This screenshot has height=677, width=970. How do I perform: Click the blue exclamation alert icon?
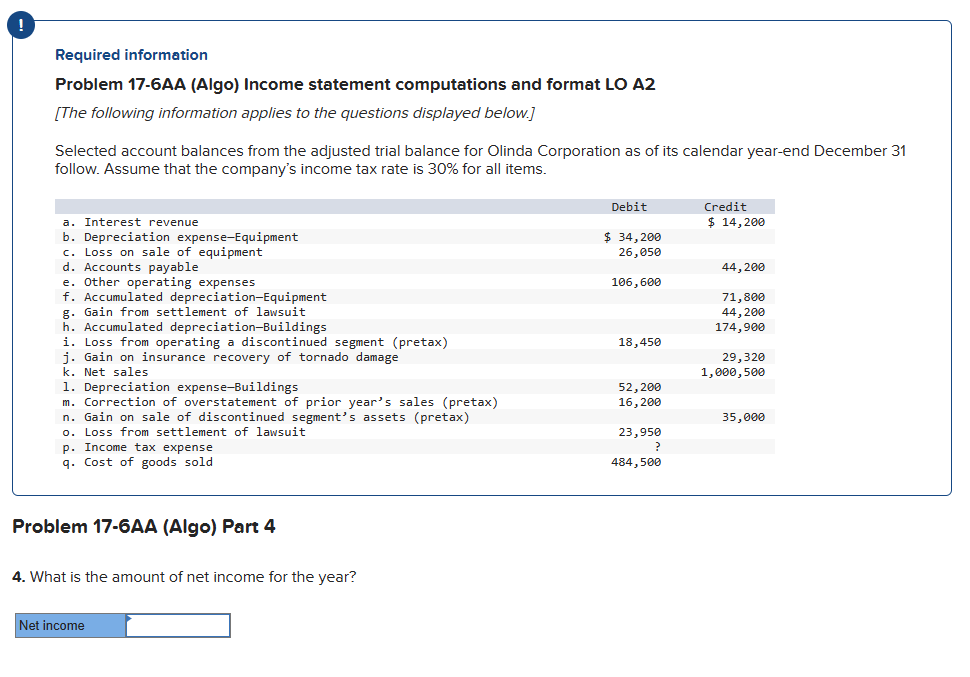click(x=21, y=25)
